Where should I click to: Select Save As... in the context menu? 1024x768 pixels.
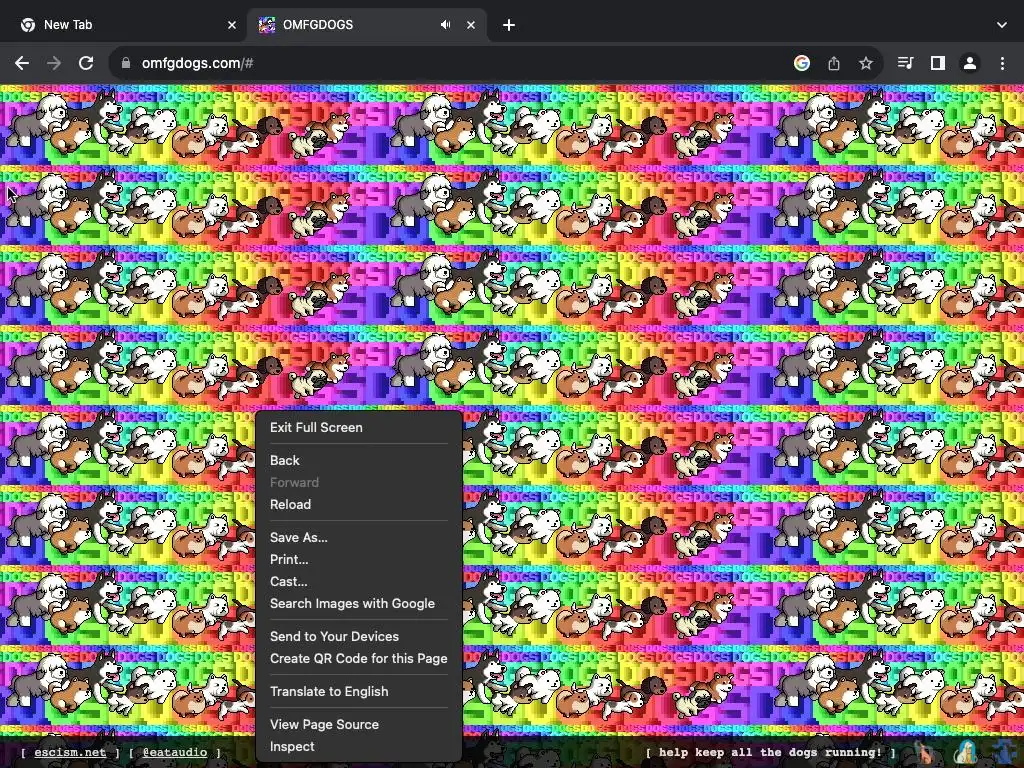pos(359,537)
